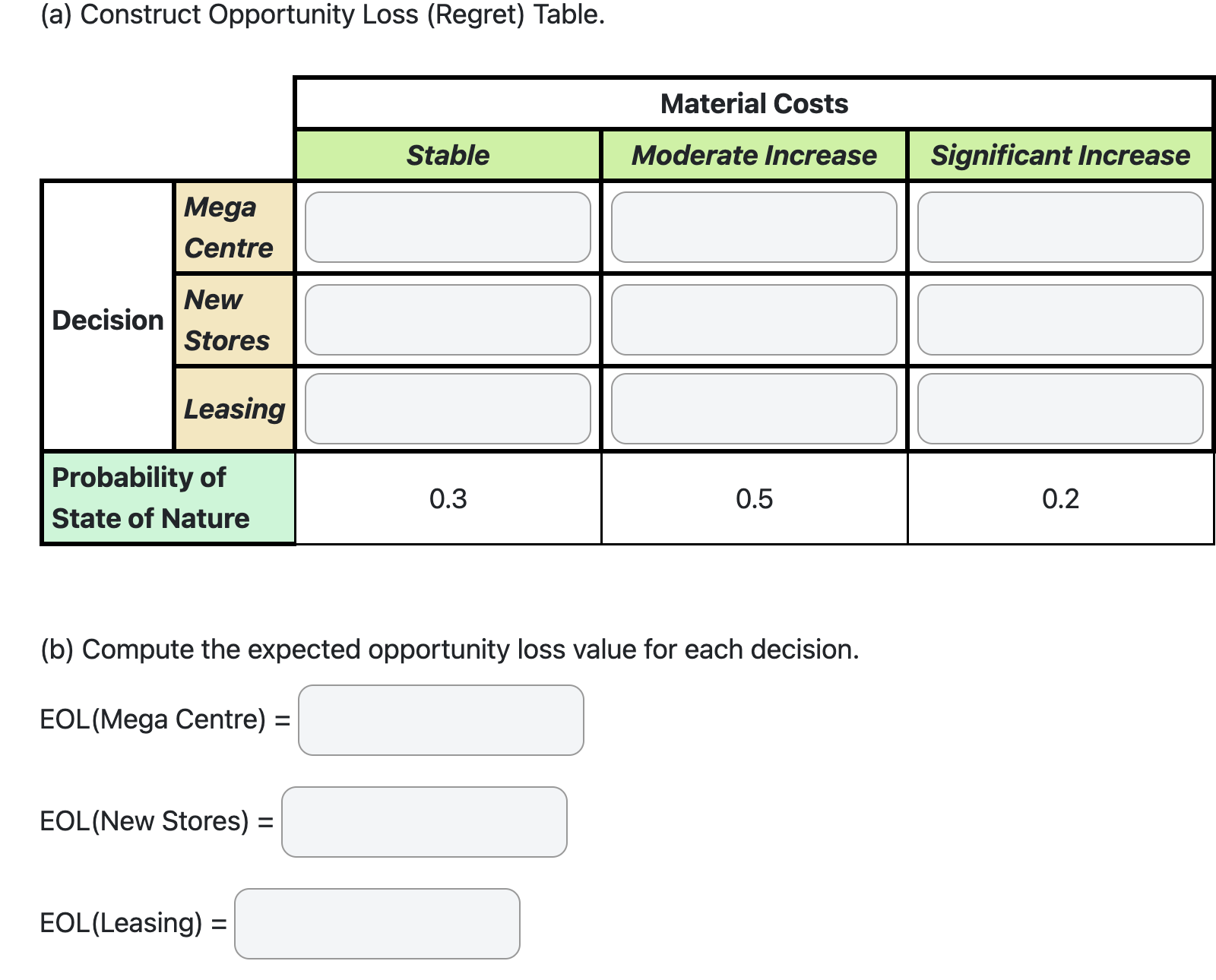Click the Stable column header
1216x980 pixels.
448,155
